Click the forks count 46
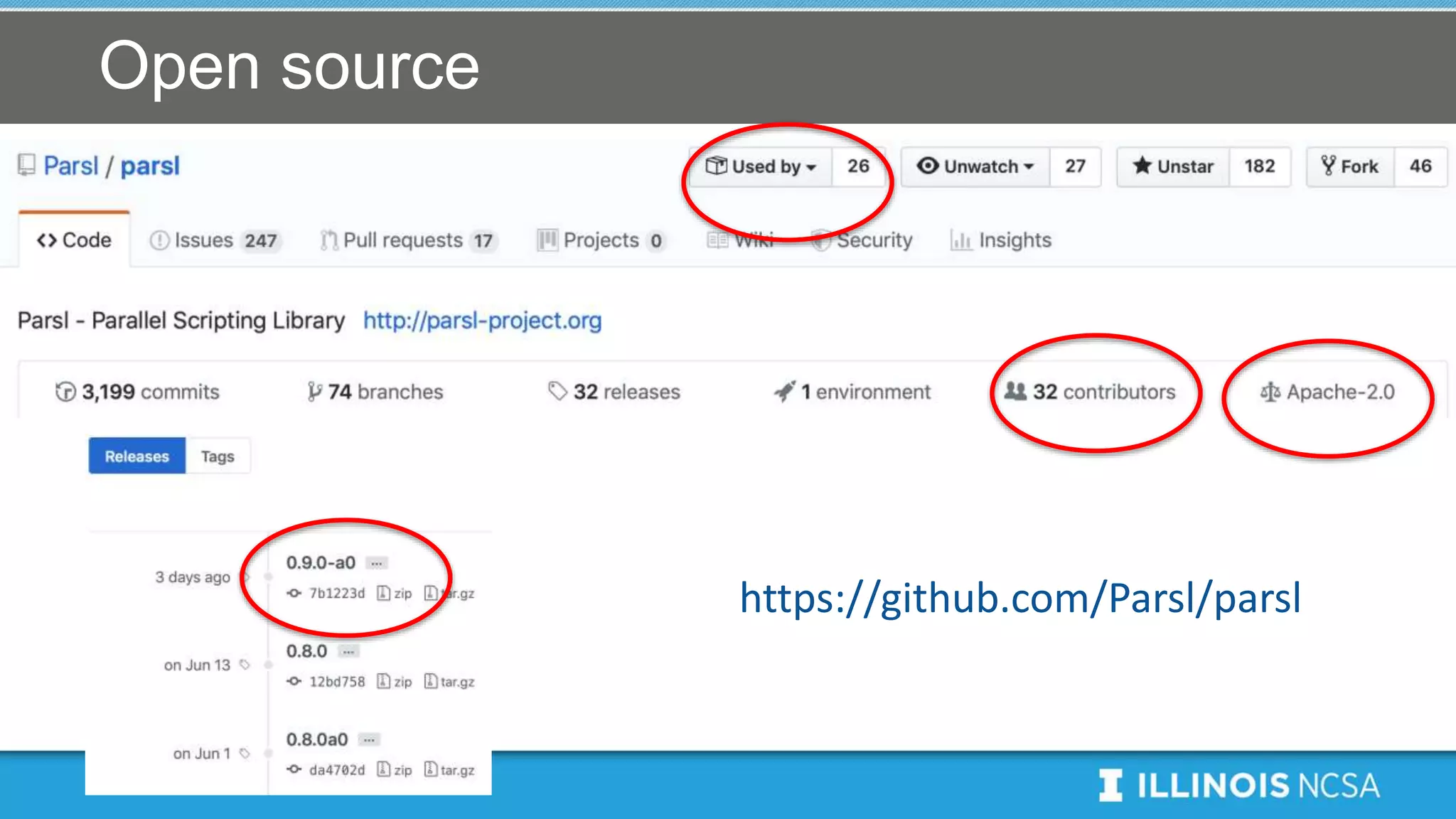 coord(1420,166)
